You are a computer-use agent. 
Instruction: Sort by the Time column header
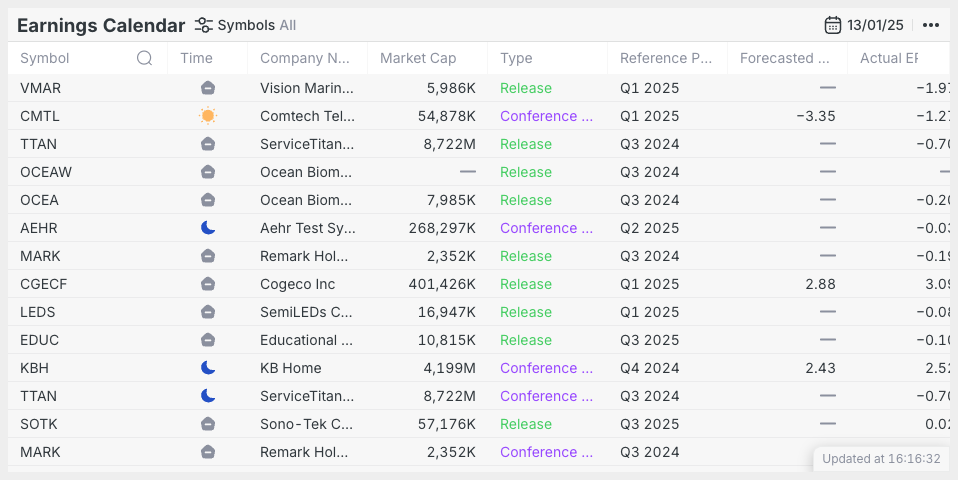(x=196, y=58)
